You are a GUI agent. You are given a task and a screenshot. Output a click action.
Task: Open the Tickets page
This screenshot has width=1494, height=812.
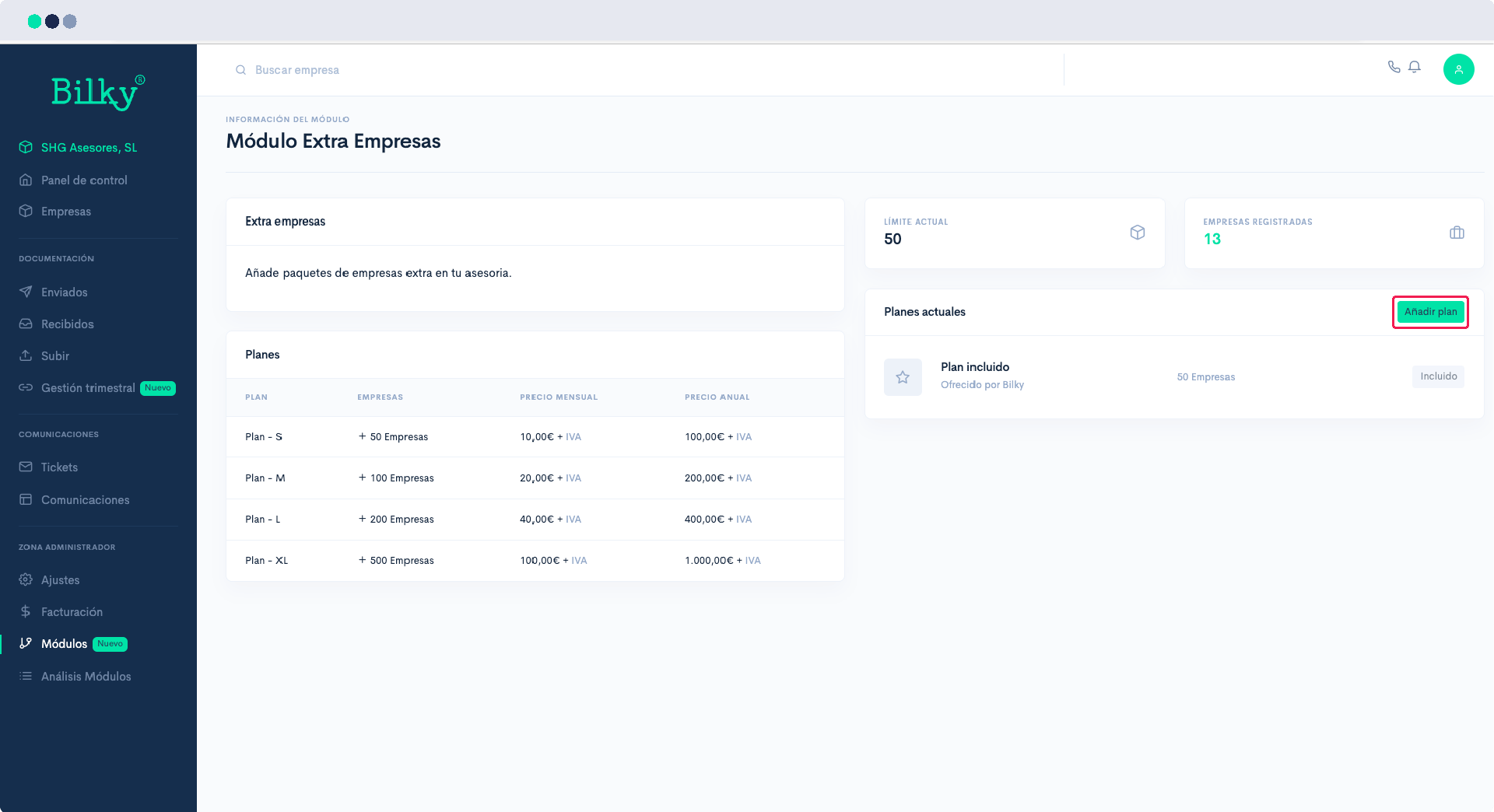[x=59, y=467]
